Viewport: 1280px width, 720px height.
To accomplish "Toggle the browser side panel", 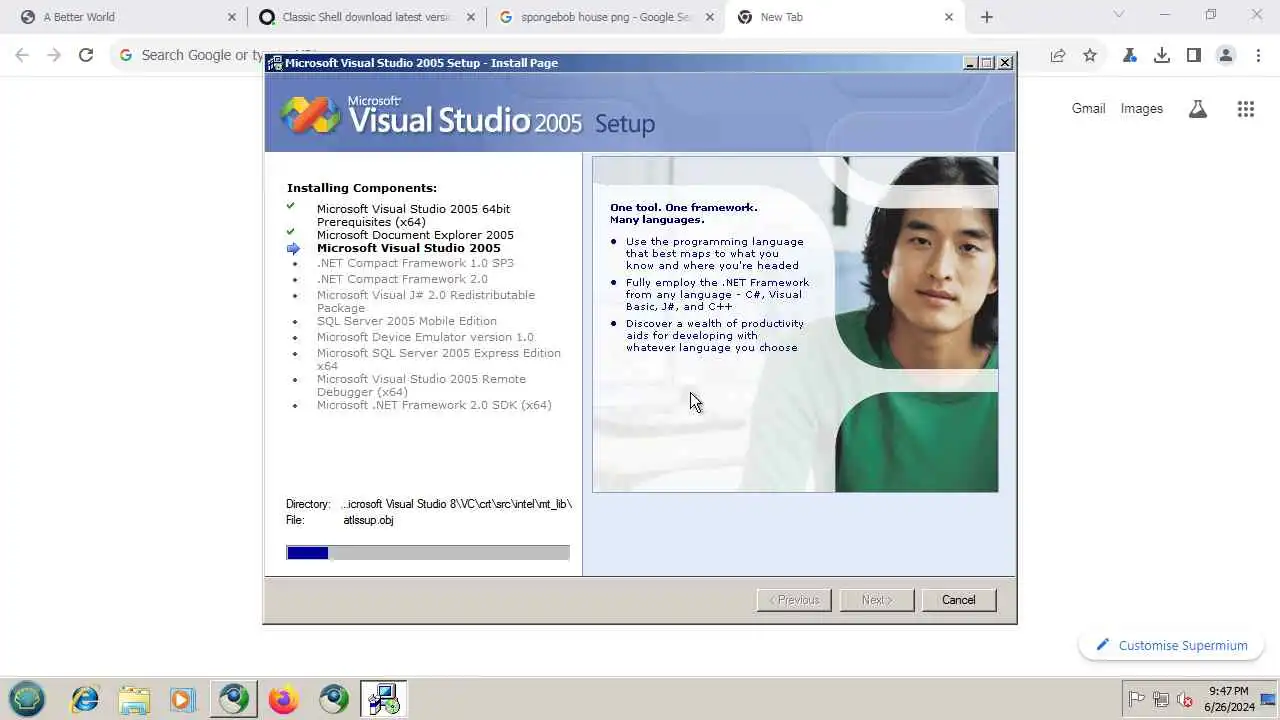I will click(x=1194, y=56).
